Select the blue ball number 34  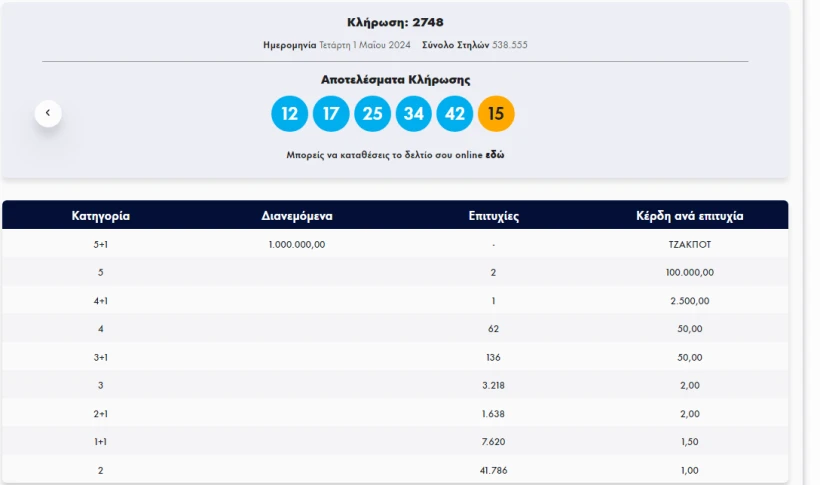tap(414, 113)
